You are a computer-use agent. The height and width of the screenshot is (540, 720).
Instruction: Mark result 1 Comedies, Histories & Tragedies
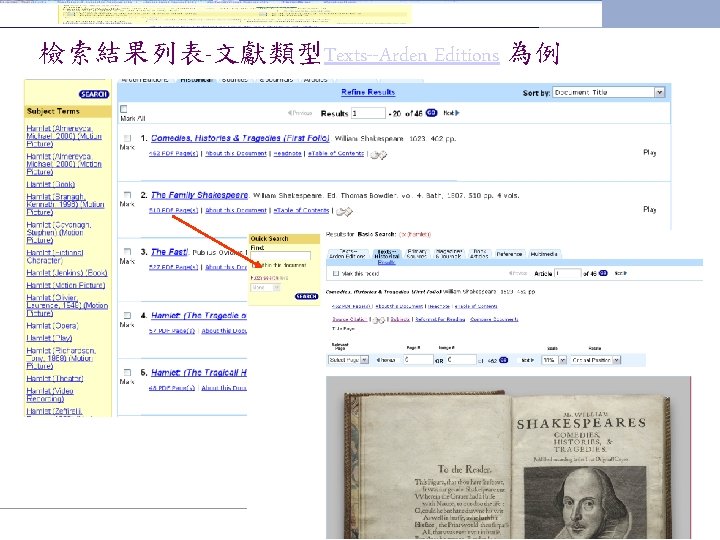click(127, 138)
